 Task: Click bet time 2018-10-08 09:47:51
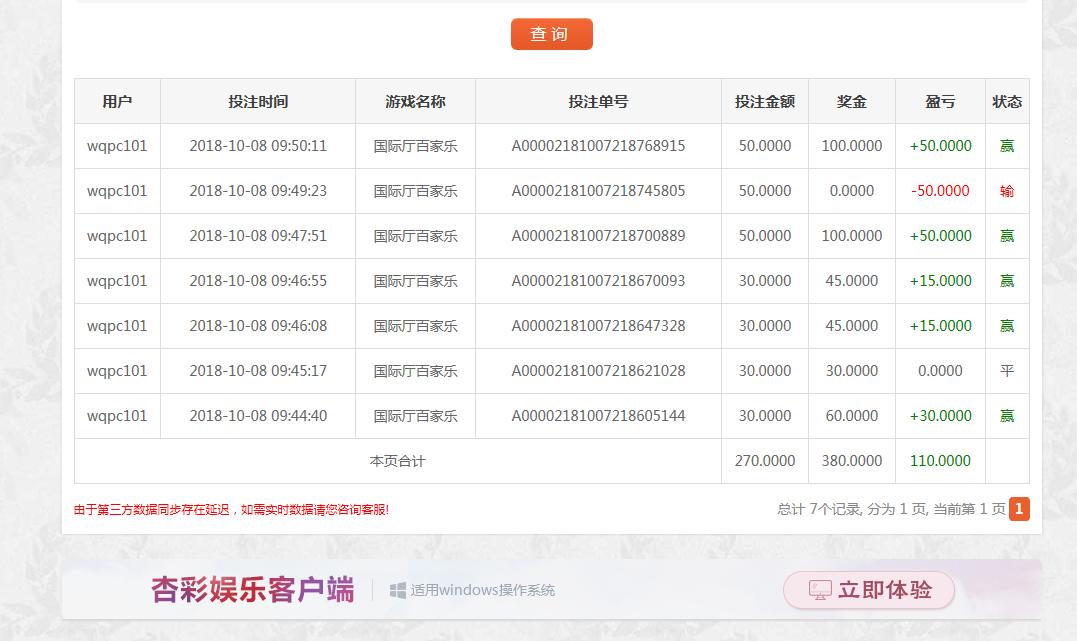pyautogui.click(x=258, y=236)
